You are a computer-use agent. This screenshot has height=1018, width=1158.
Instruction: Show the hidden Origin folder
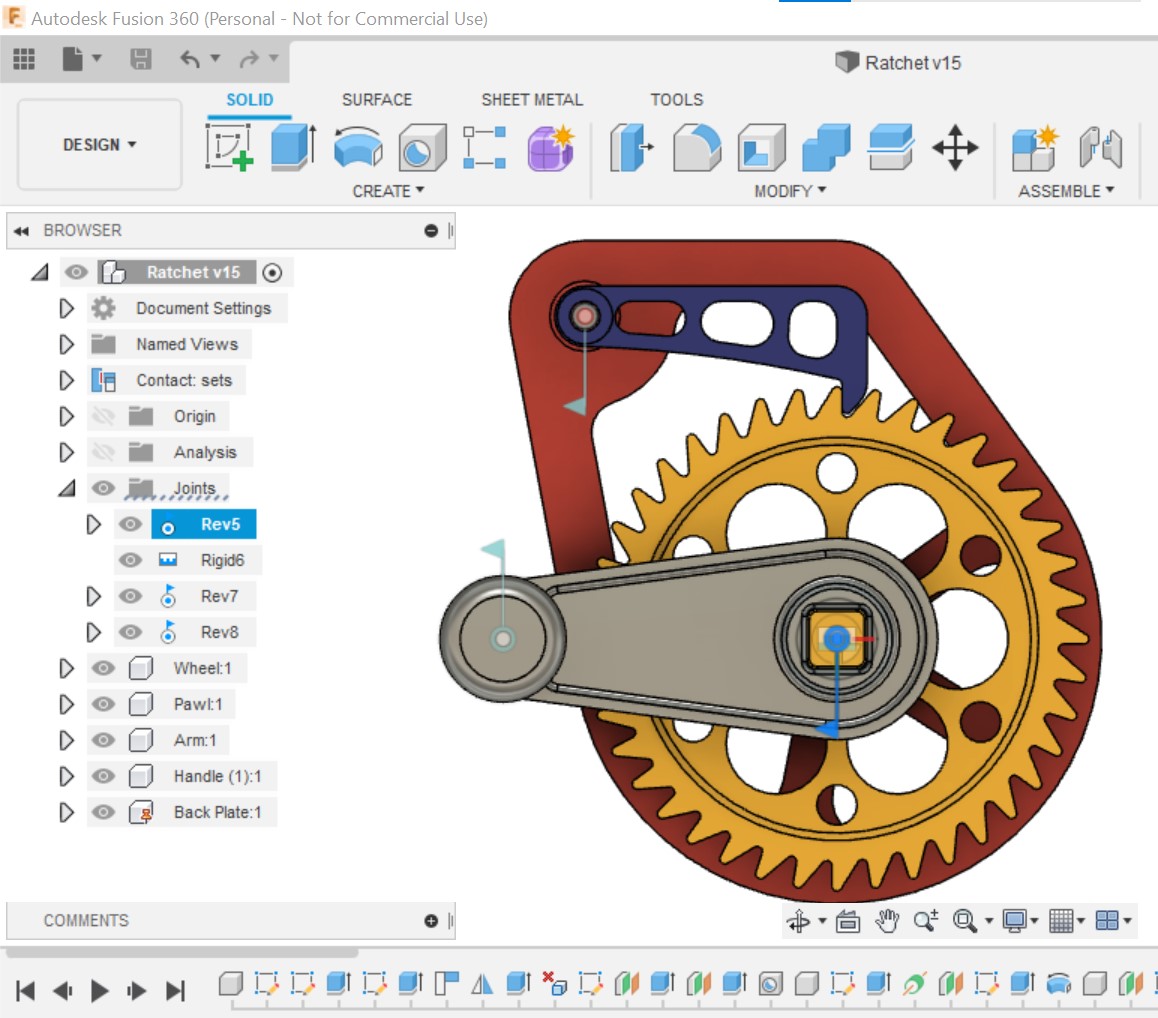tap(103, 417)
